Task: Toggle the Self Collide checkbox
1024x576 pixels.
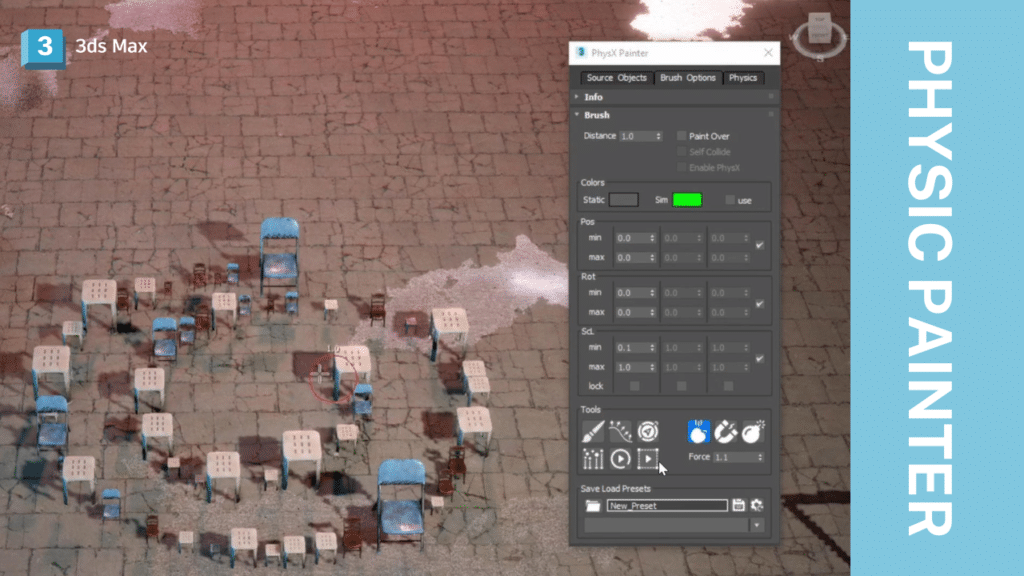Action: click(682, 152)
